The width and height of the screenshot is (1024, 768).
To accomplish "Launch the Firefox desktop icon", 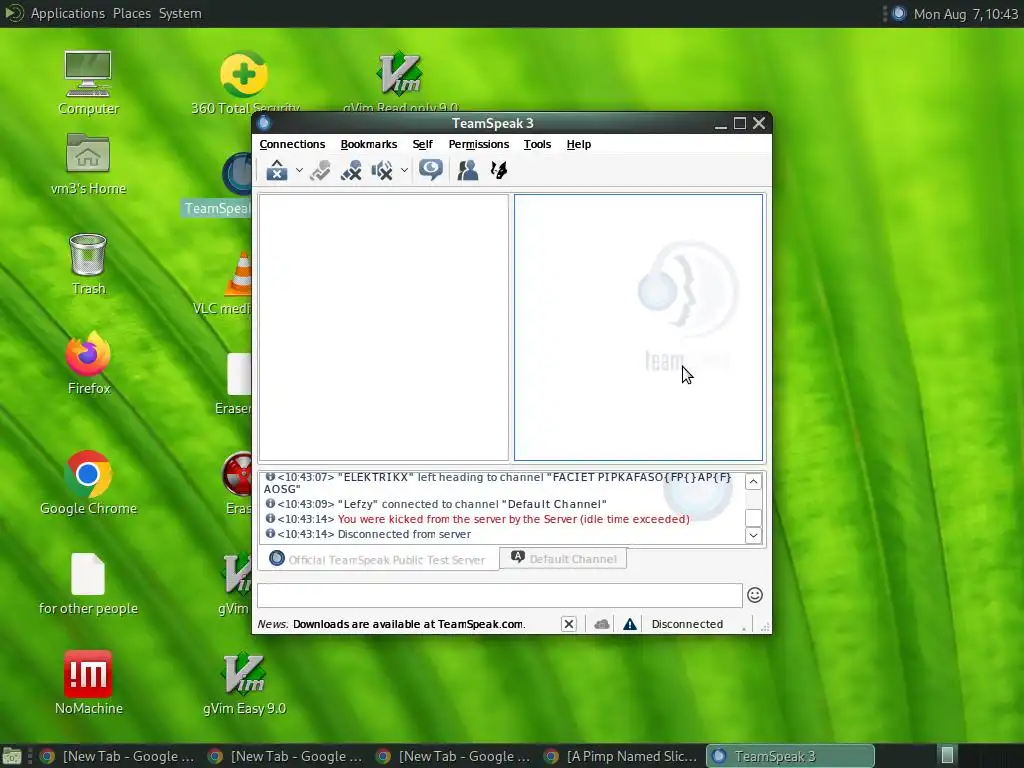I will click(88, 363).
